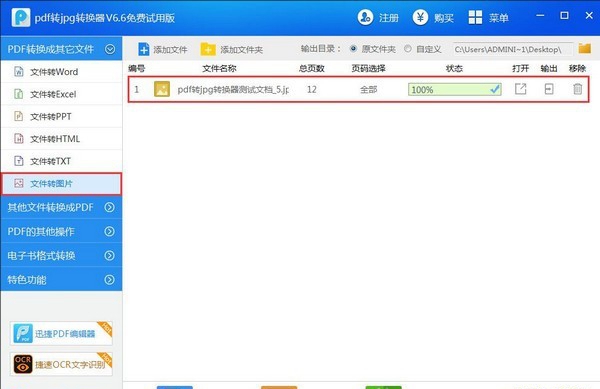600x389 pixels.
Task: Click the 状态 column header
Action: (x=454, y=68)
